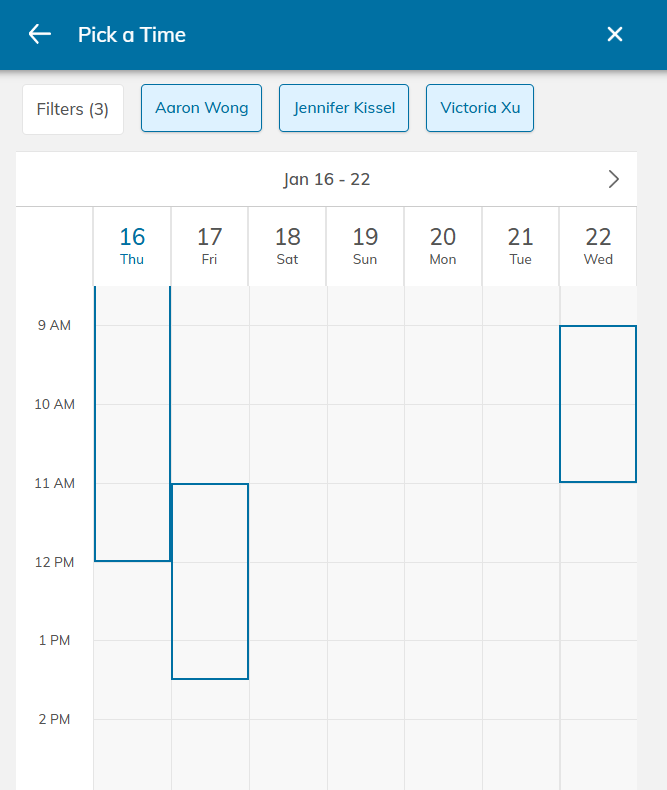Click the back arrow icon
Viewport: 667px width, 790px height.
click(40, 35)
